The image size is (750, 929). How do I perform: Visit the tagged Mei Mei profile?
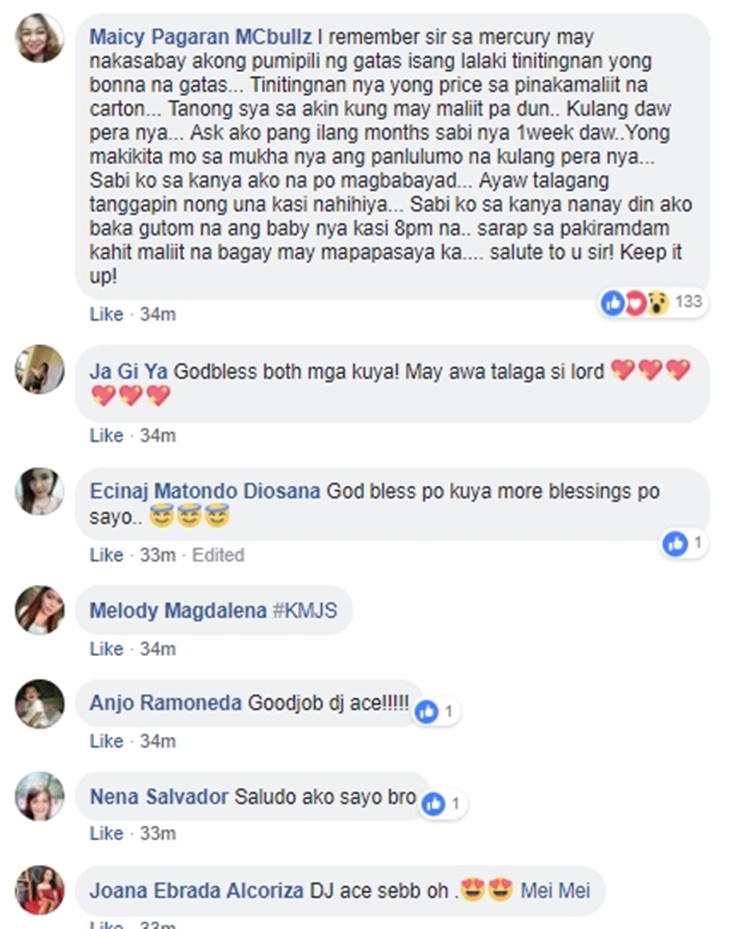click(x=555, y=890)
